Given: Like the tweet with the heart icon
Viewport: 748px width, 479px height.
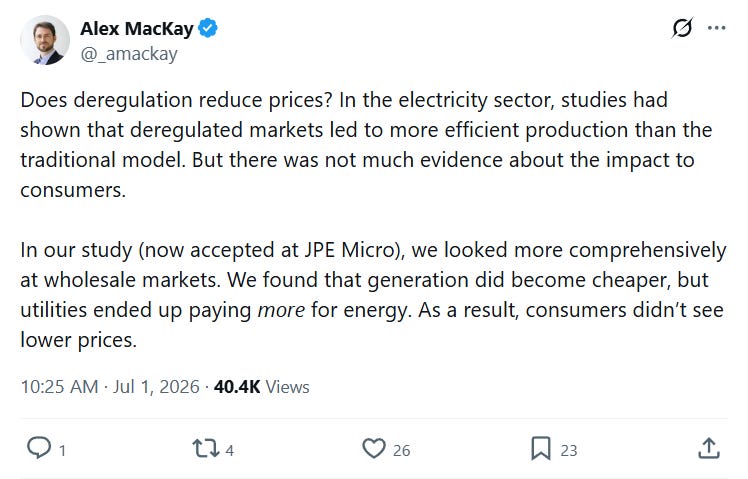Looking at the screenshot, I should (374, 448).
